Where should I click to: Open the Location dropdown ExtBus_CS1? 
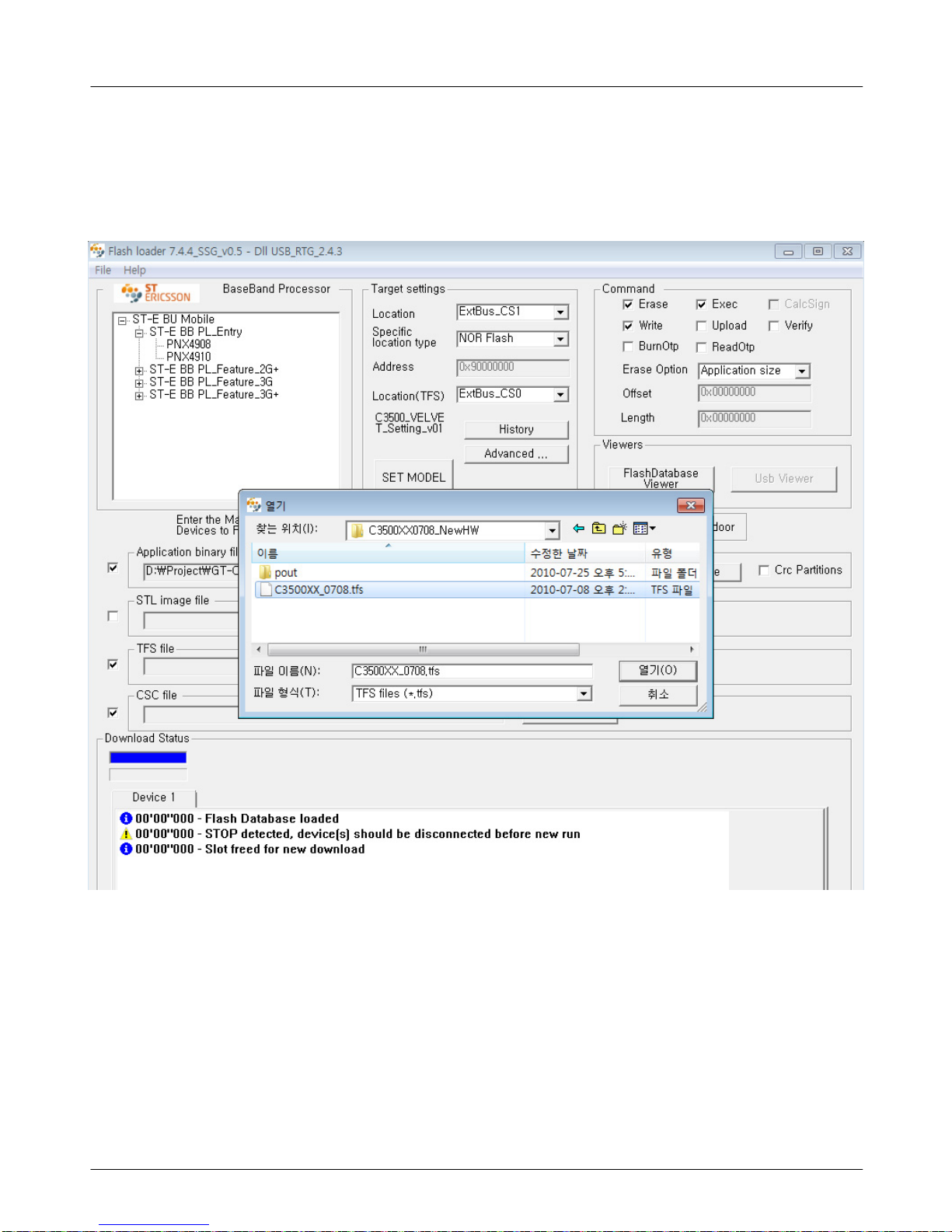point(560,312)
